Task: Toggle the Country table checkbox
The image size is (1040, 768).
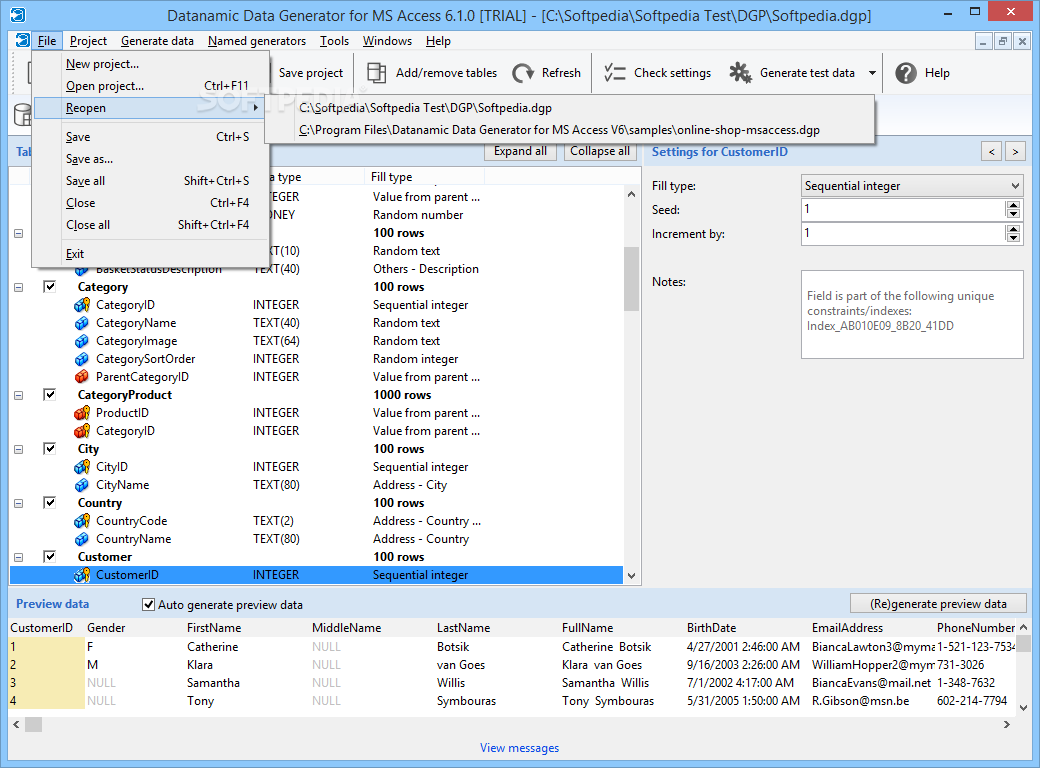Action: pos(50,503)
